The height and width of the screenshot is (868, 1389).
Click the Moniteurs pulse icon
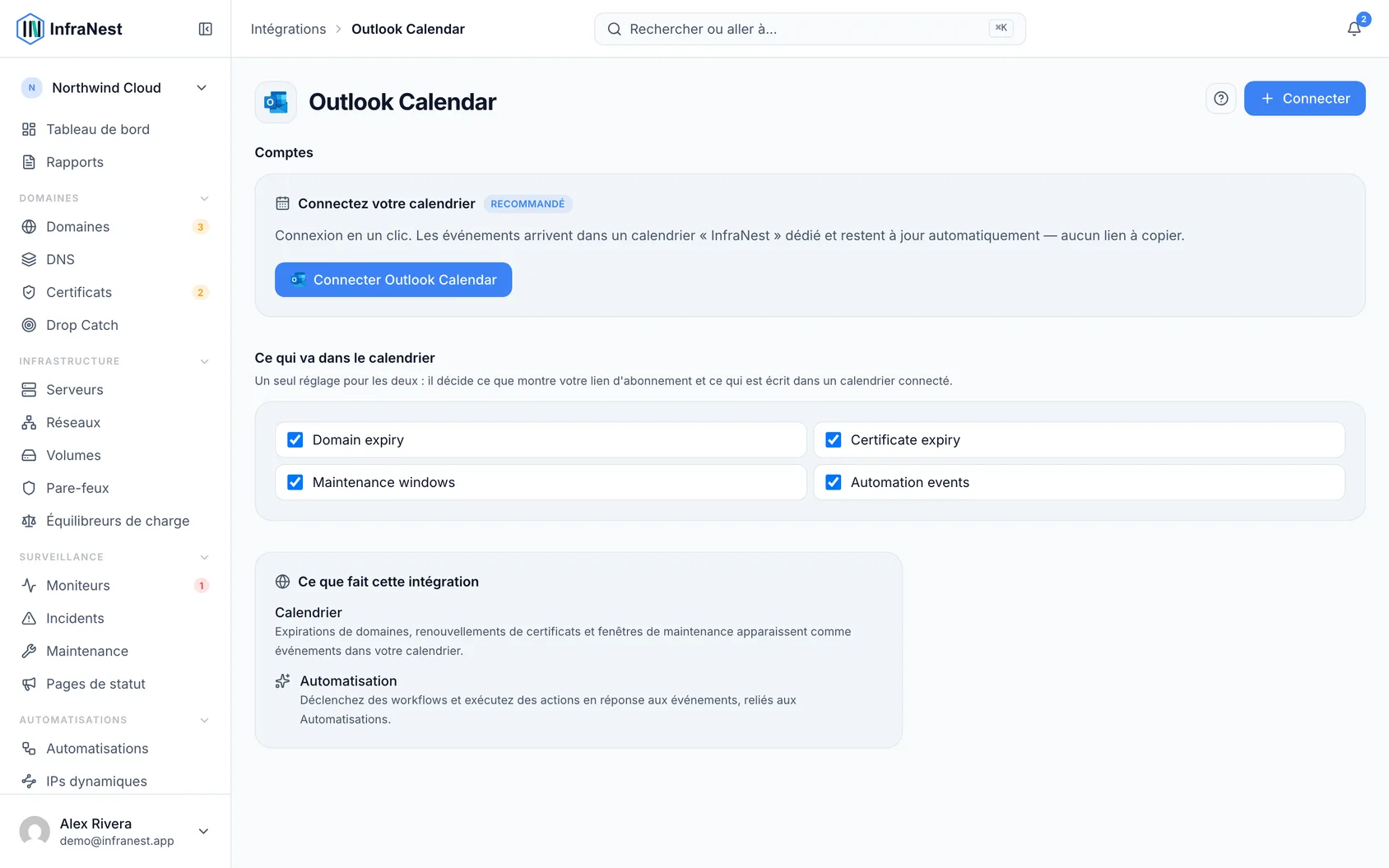[x=29, y=585]
